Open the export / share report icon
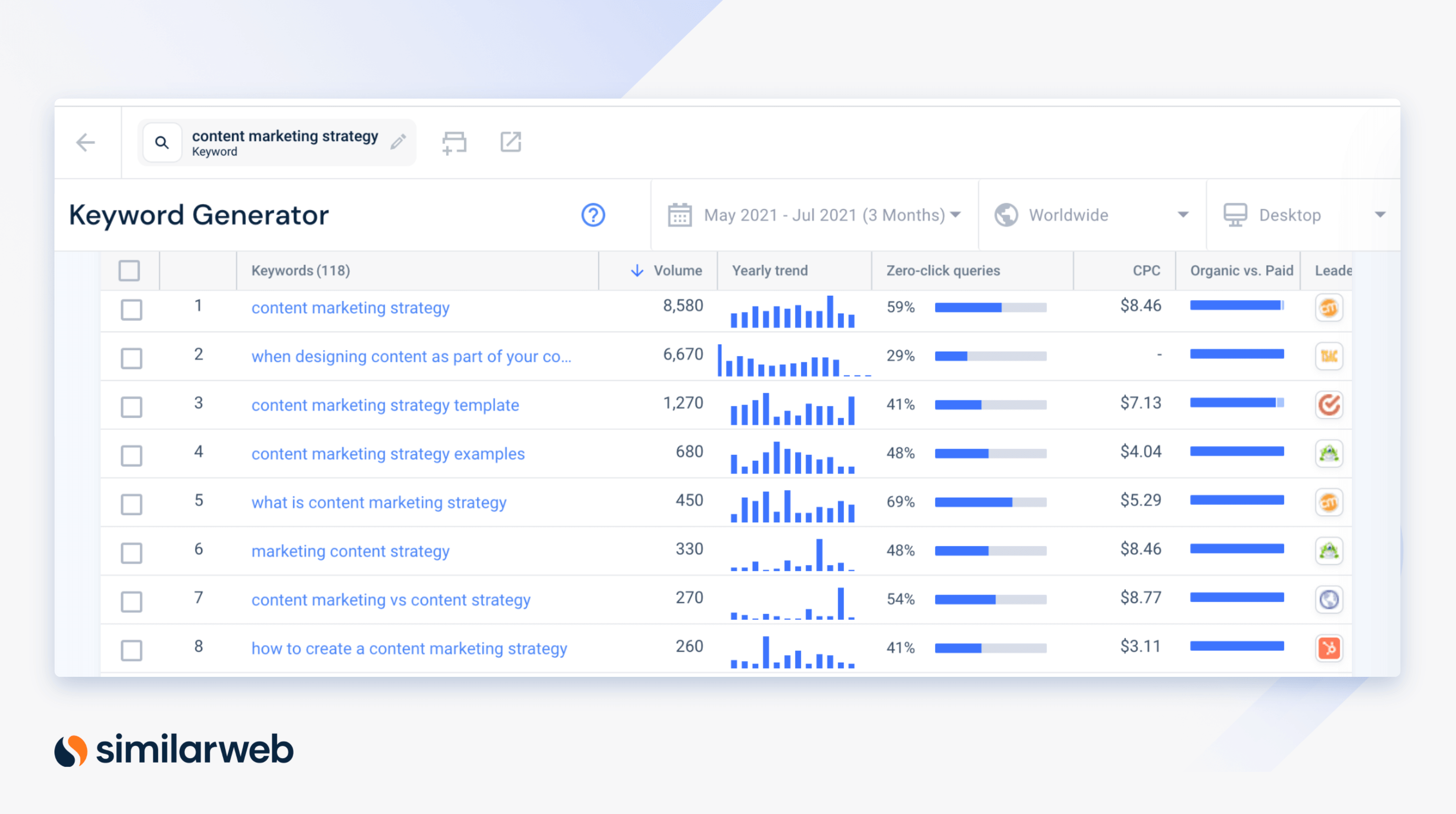Image resolution: width=1456 pixels, height=814 pixels. pyautogui.click(x=511, y=142)
